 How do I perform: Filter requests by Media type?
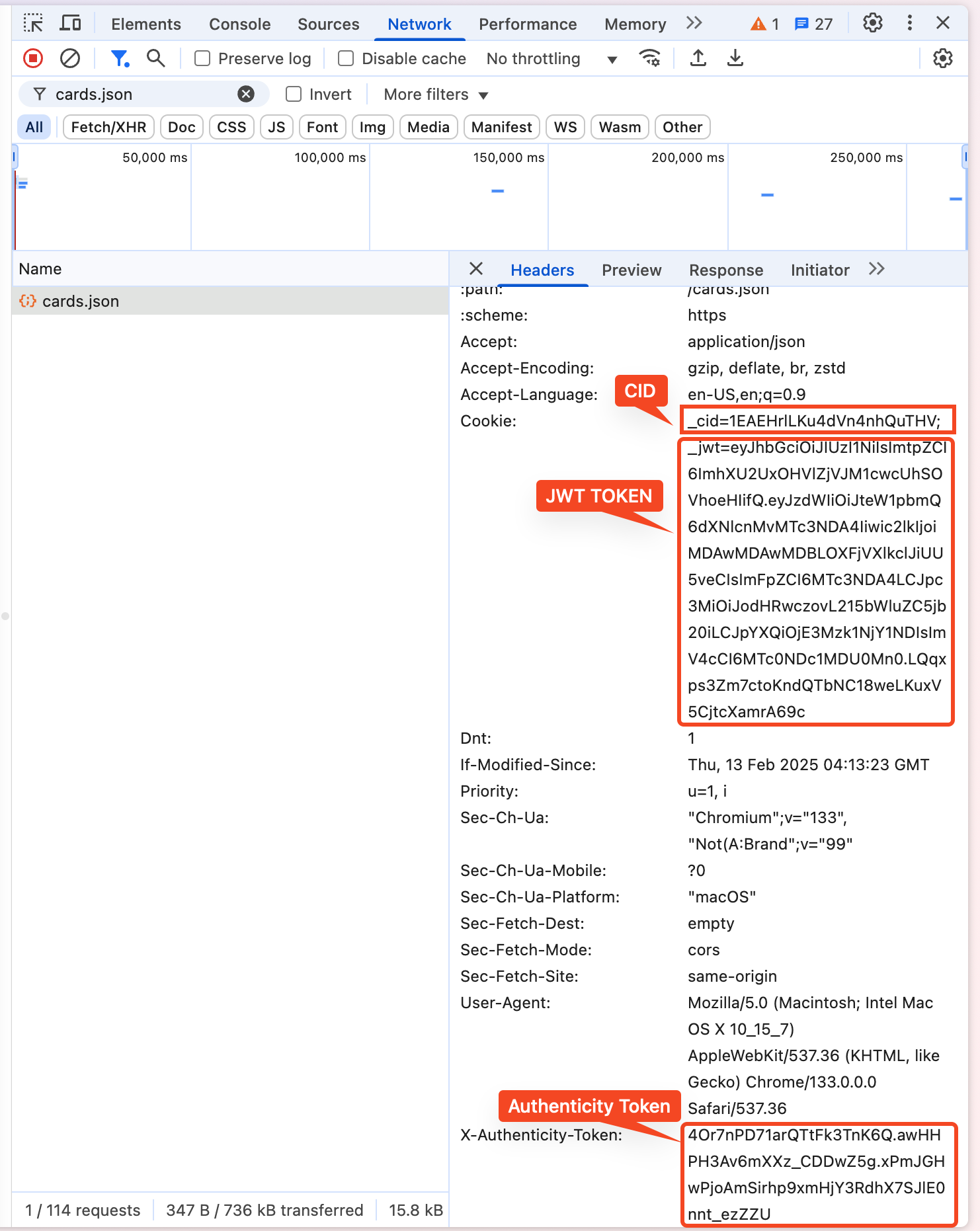tap(429, 127)
